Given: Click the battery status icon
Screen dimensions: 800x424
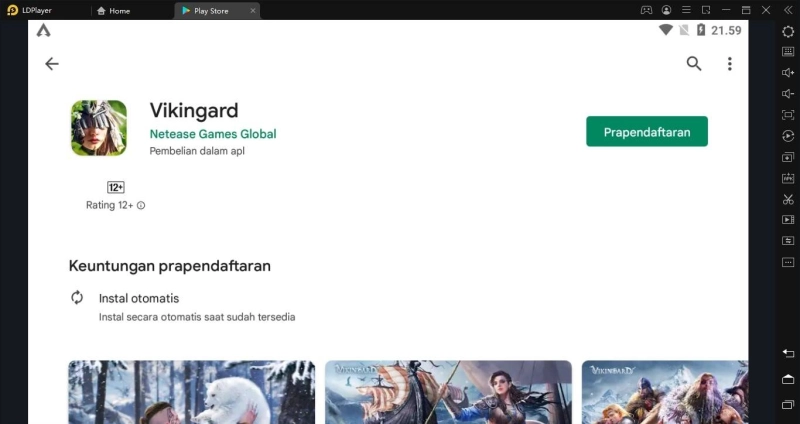Looking at the screenshot, I should (x=701, y=30).
